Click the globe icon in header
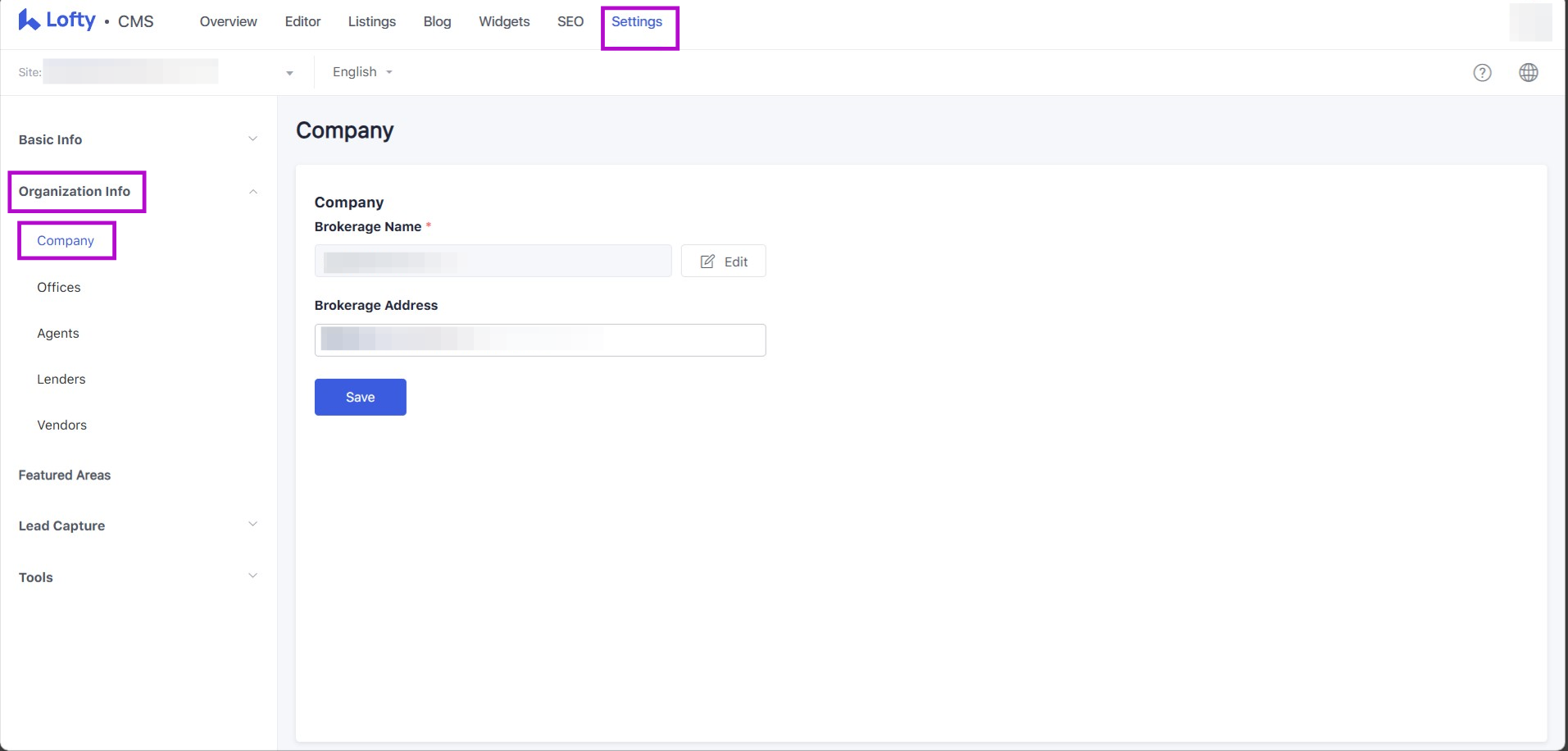 [x=1528, y=73]
